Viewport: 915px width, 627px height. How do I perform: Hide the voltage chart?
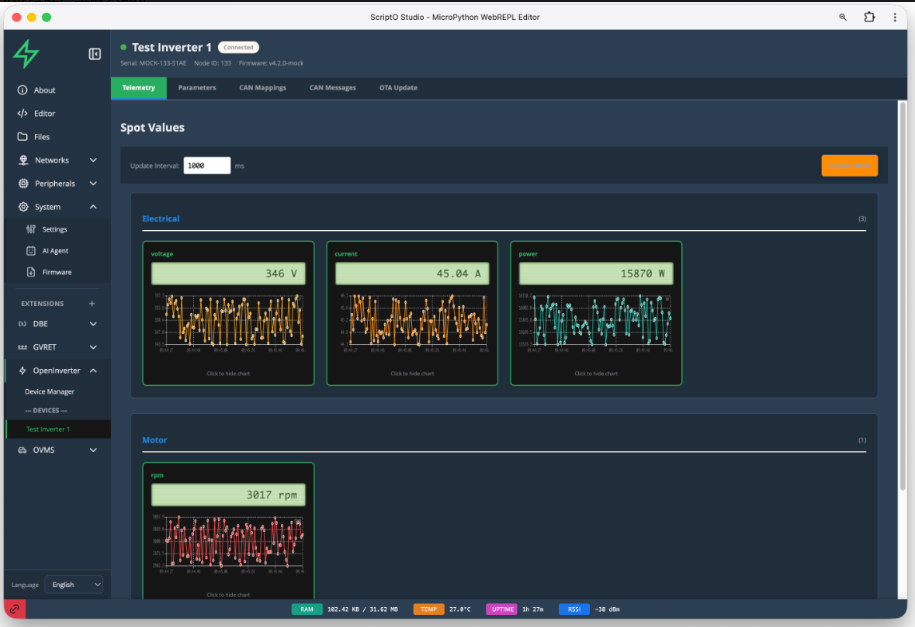(228, 373)
